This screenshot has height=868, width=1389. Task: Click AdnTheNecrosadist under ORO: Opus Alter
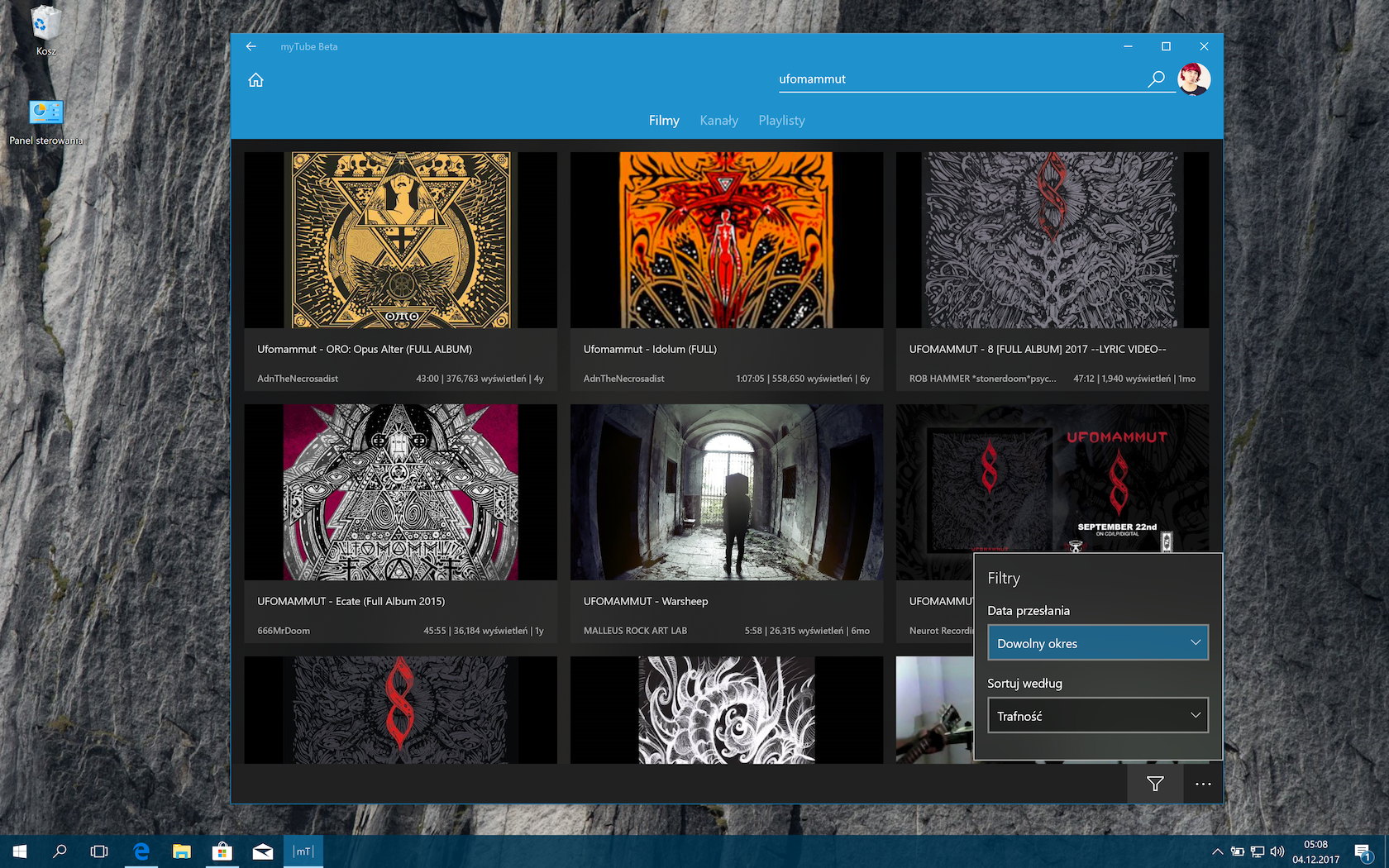298,379
